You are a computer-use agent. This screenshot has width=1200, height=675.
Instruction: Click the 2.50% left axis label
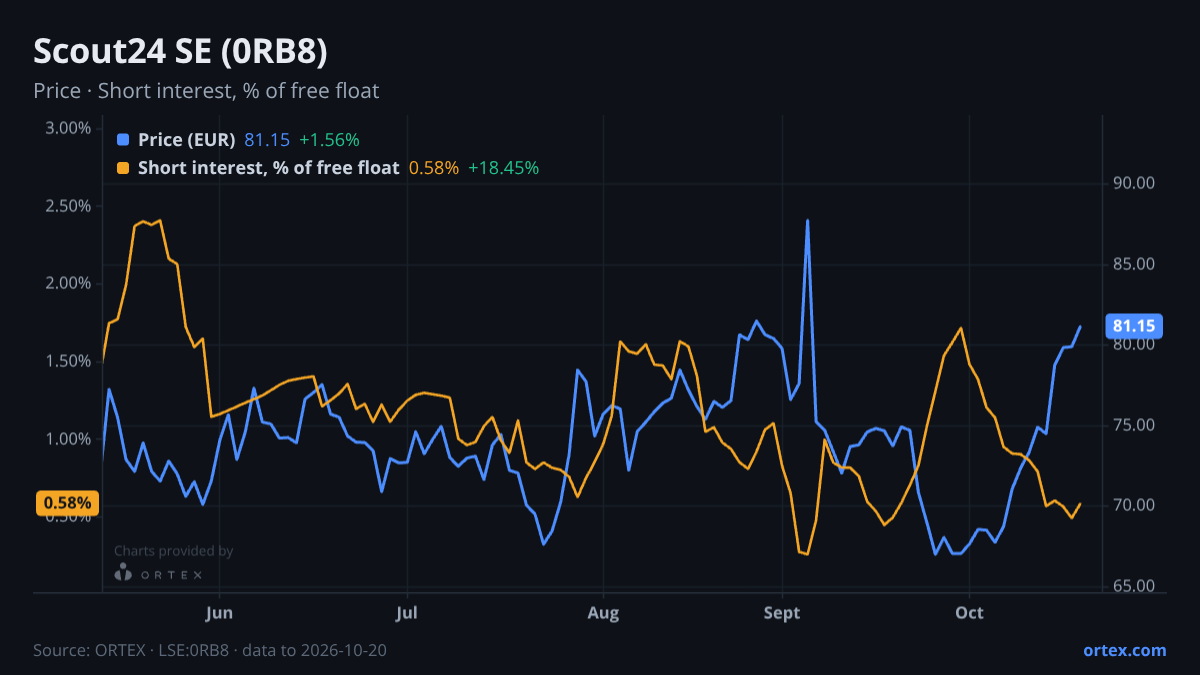click(x=68, y=206)
